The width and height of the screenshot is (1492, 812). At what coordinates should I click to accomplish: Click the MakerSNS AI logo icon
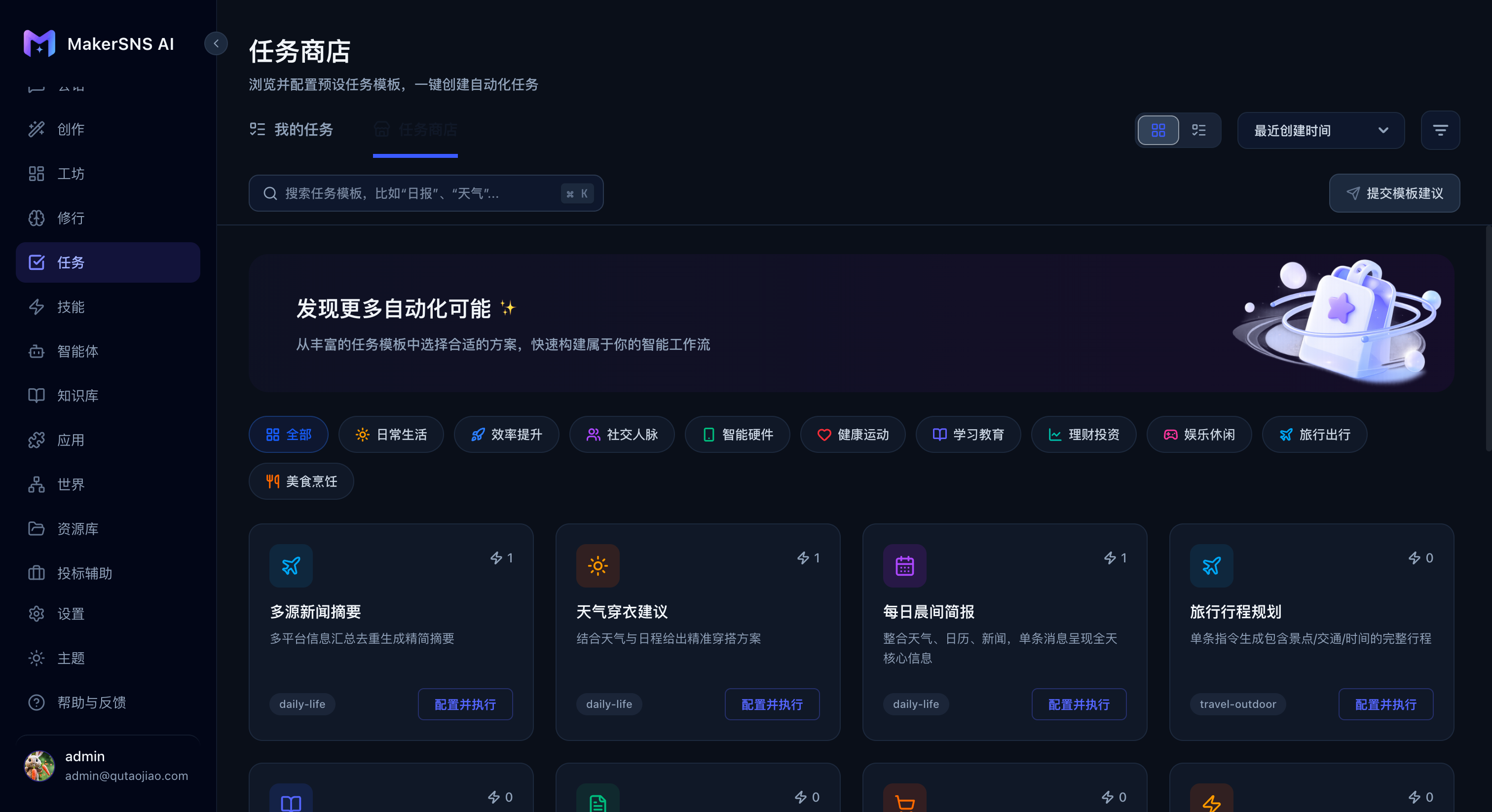(39, 43)
